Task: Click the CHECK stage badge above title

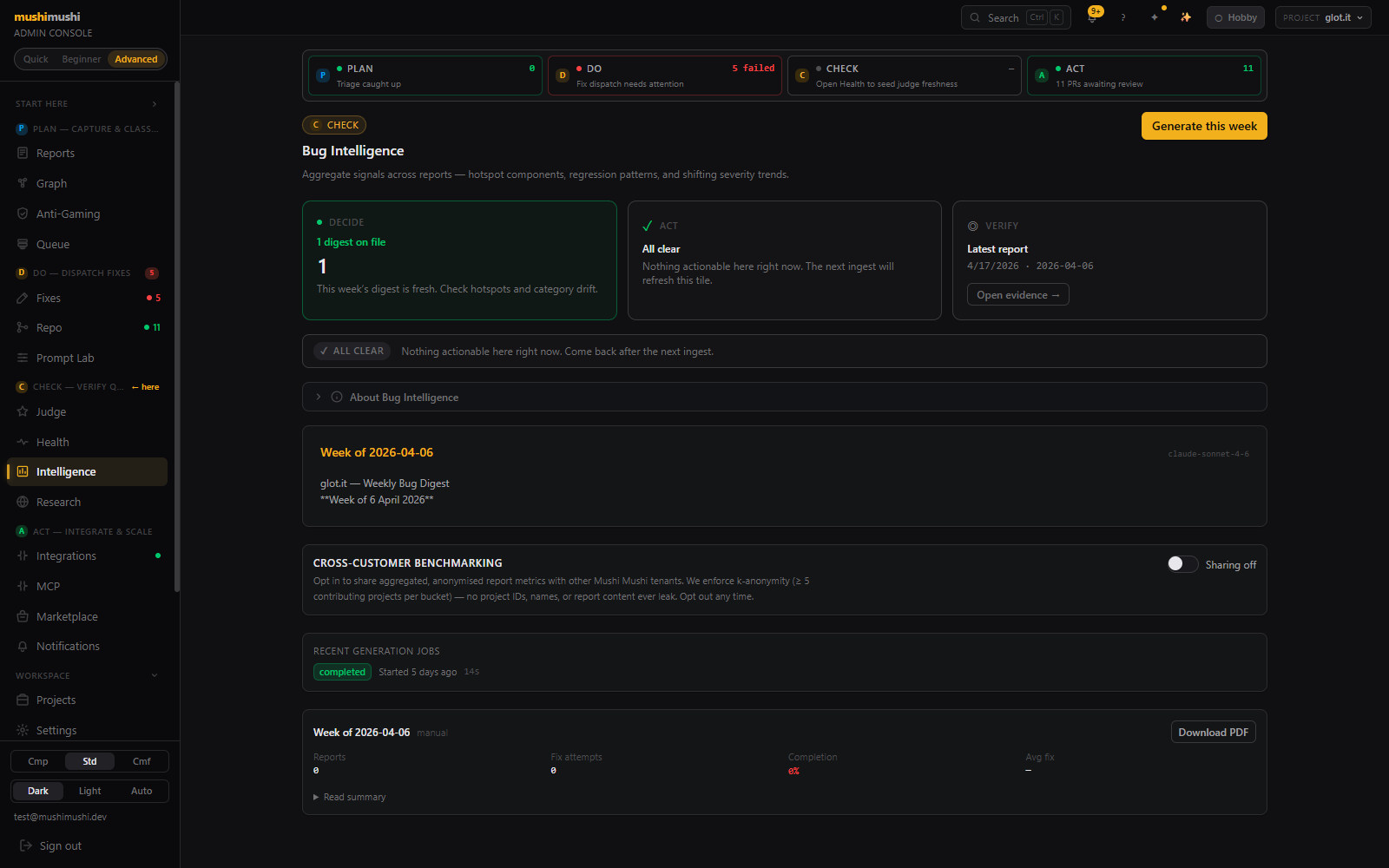Action: click(334, 125)
